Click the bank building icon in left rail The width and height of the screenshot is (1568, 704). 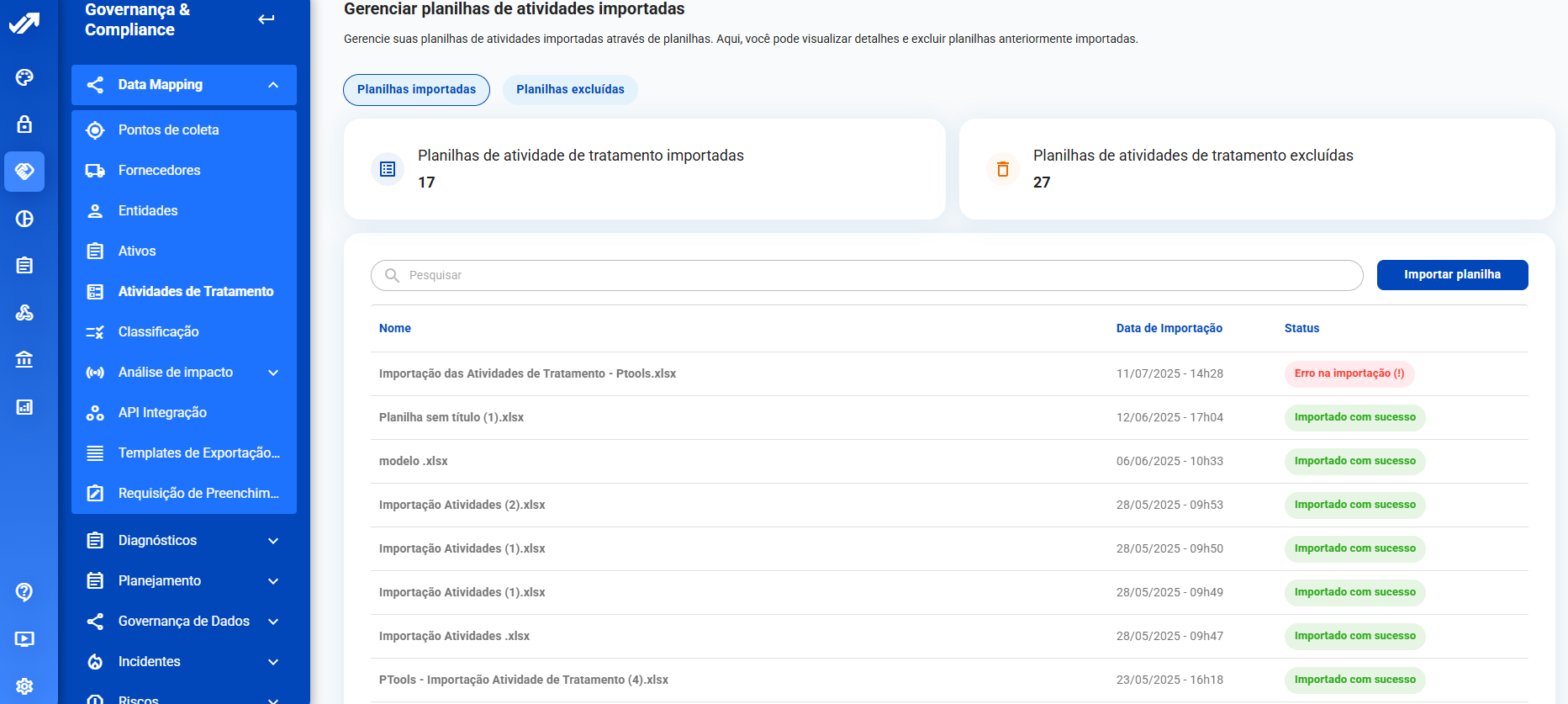pyautogui.click(x=24, y=360)
